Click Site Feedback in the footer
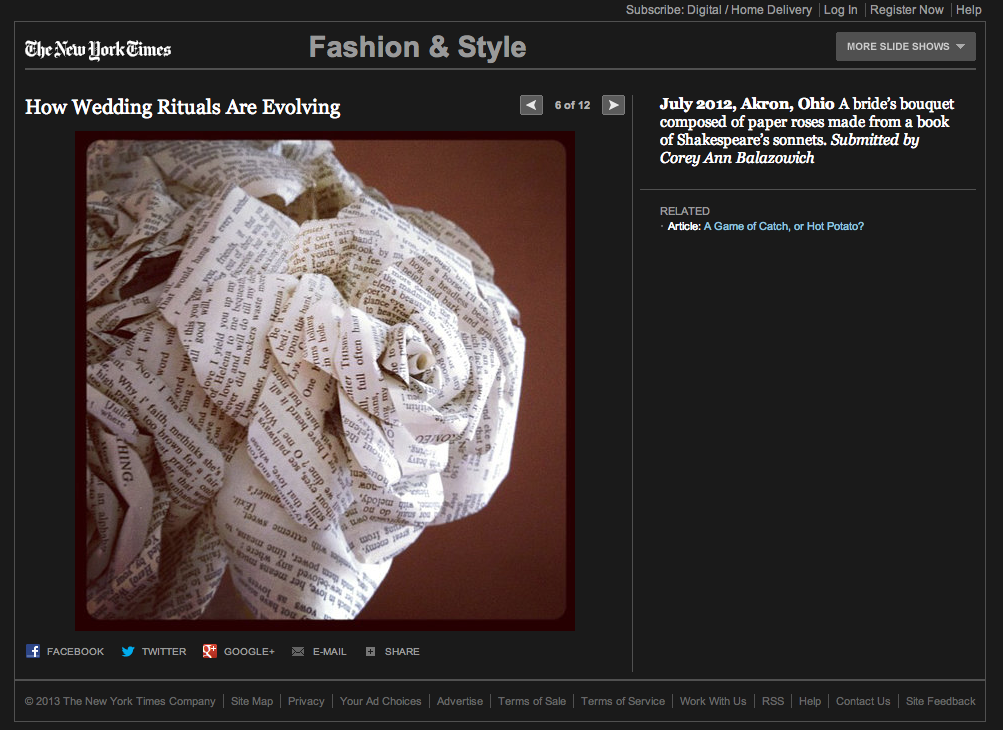Screen dimensions: 1003x730 click(x=940, y=701)
